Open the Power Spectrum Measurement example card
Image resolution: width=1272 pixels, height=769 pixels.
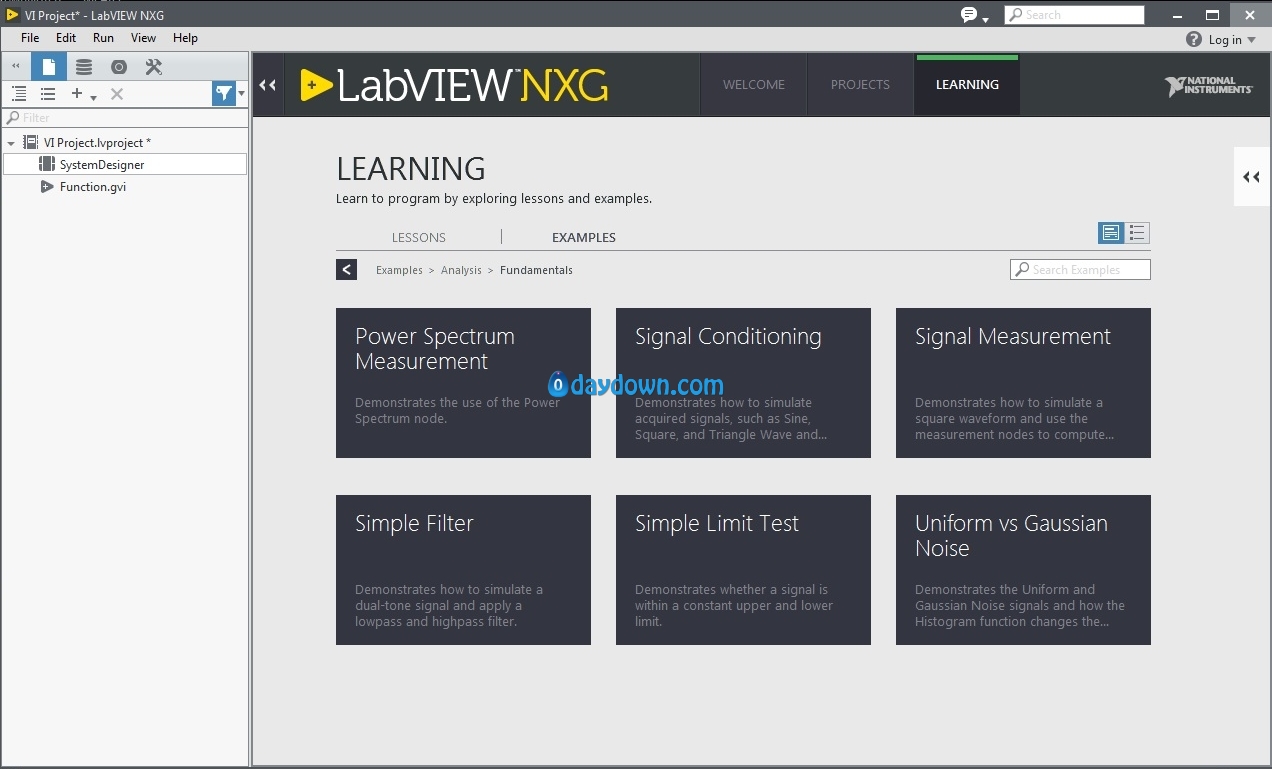pyautogui.click(x=463, y=383)
